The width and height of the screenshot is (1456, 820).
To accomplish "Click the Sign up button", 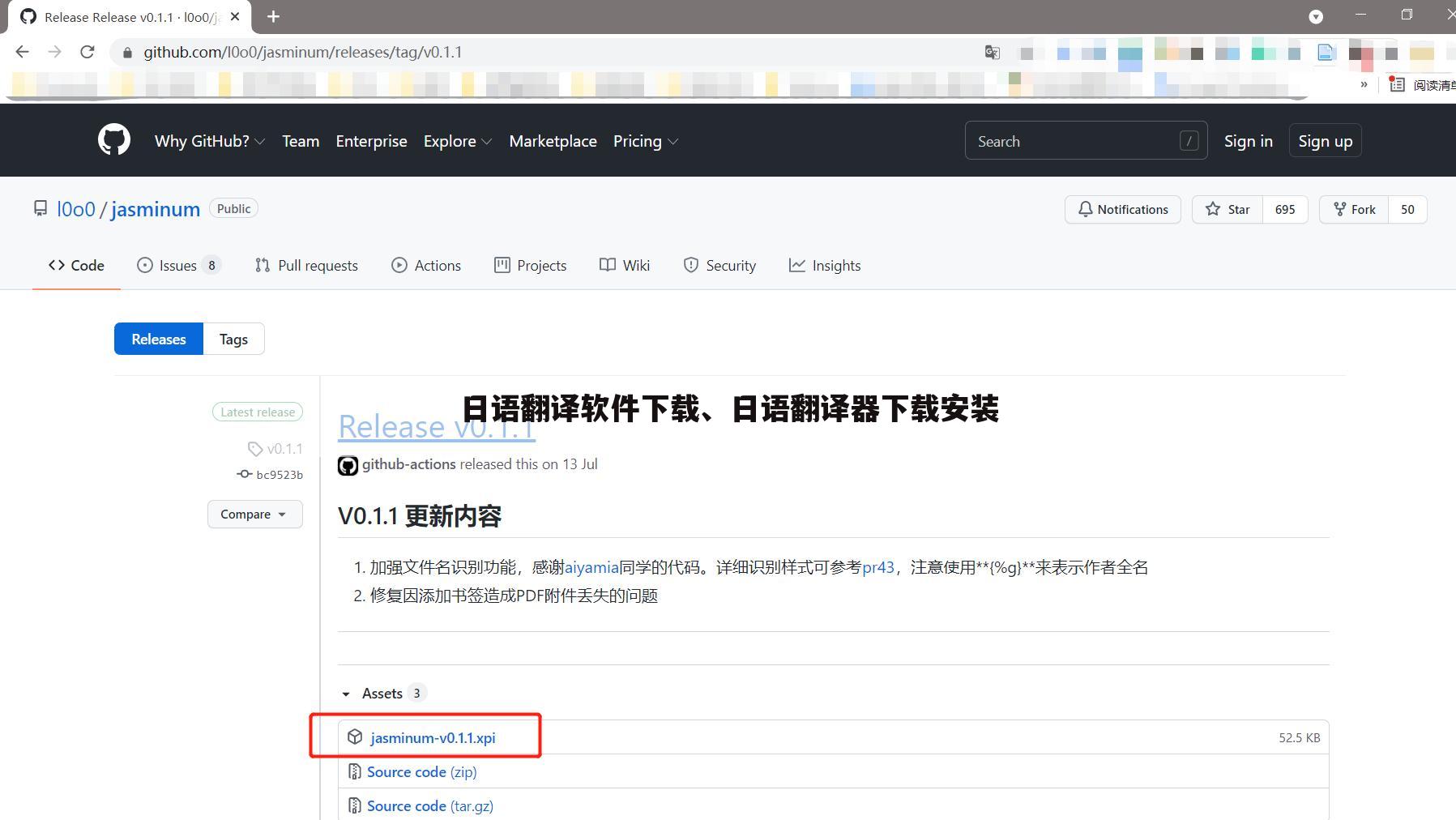I will 1325,141.
